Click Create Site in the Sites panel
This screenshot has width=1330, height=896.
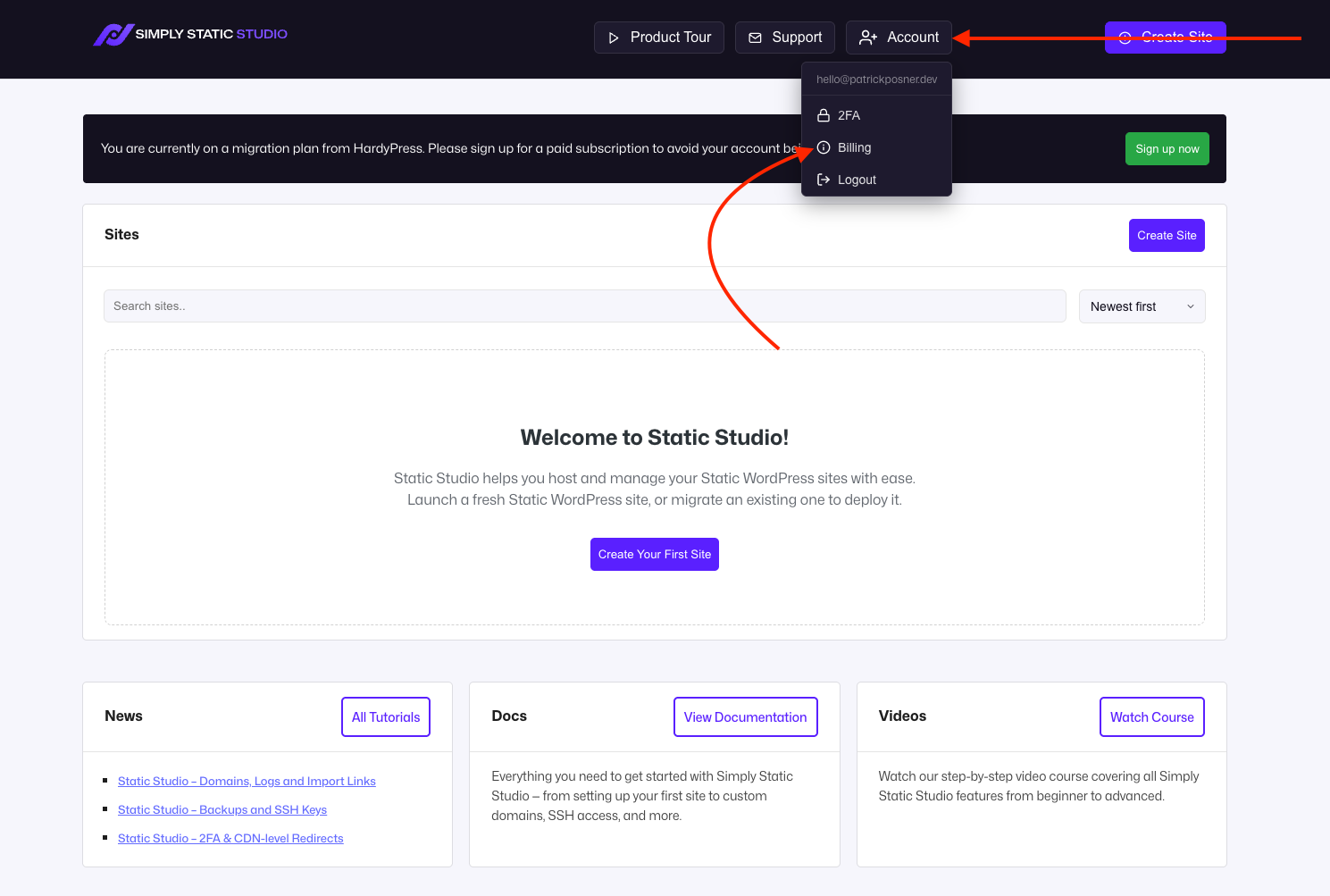pyautogui.click(x=1167, y=235)
